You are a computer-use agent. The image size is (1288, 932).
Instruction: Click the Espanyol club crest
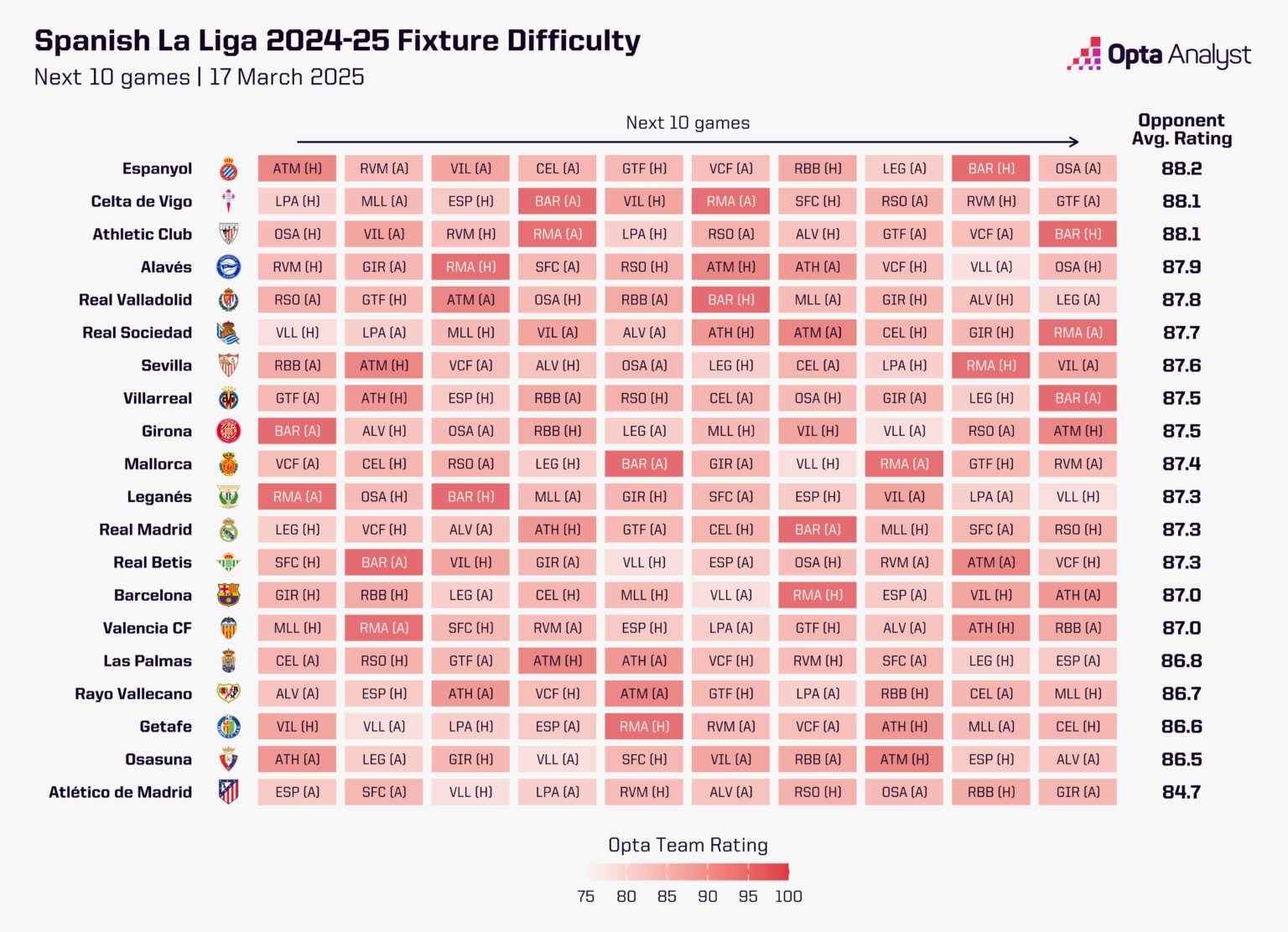[228, 169]
